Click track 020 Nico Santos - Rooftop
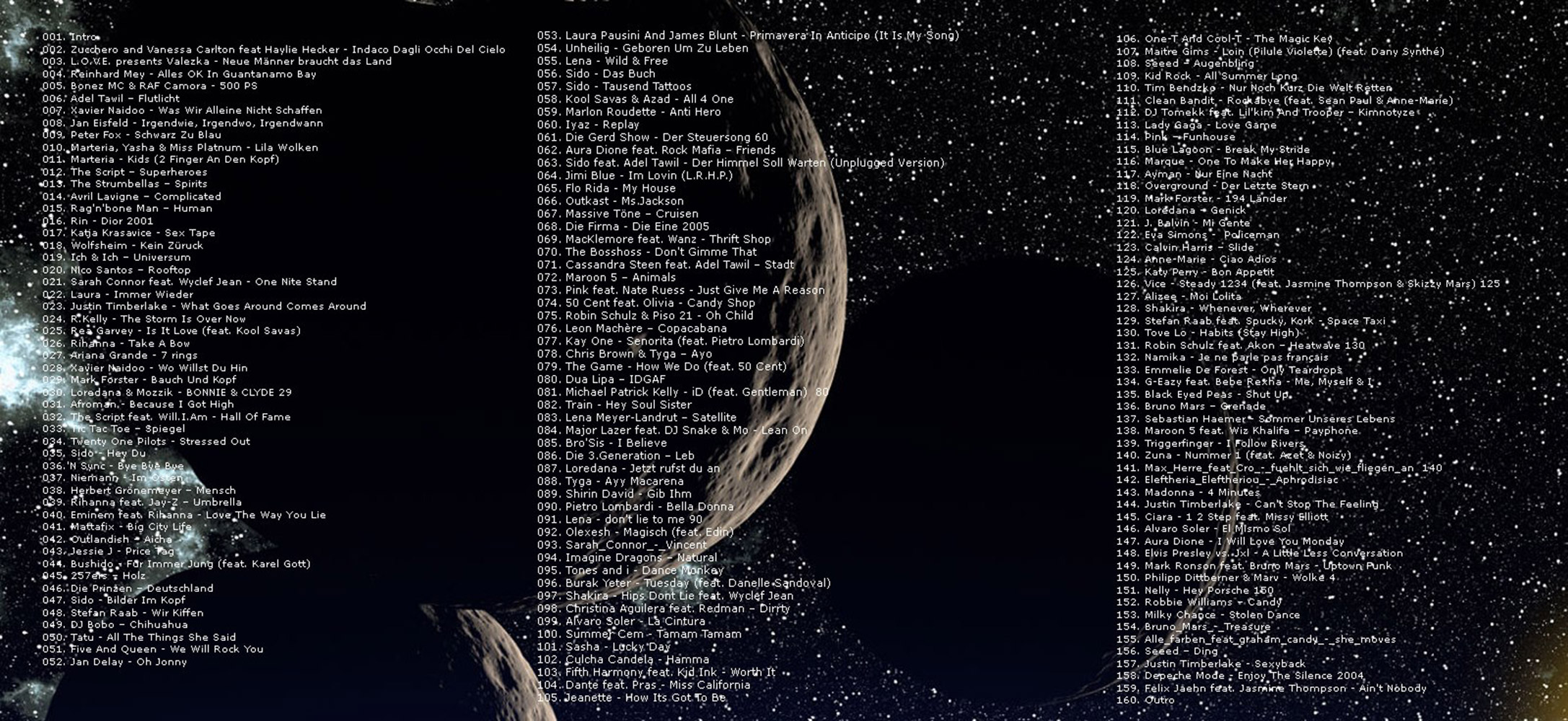This screenshot has width=1568, height=721. click(116, 270)
